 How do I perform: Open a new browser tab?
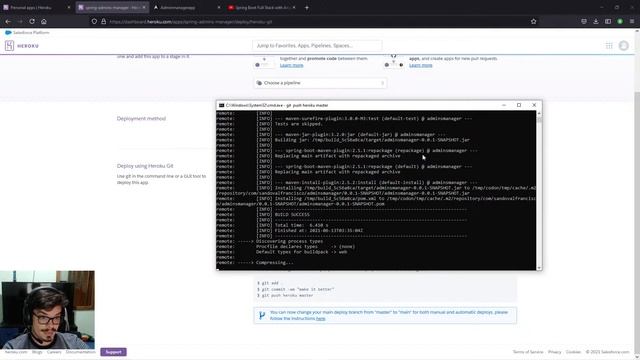pos(307,7)
